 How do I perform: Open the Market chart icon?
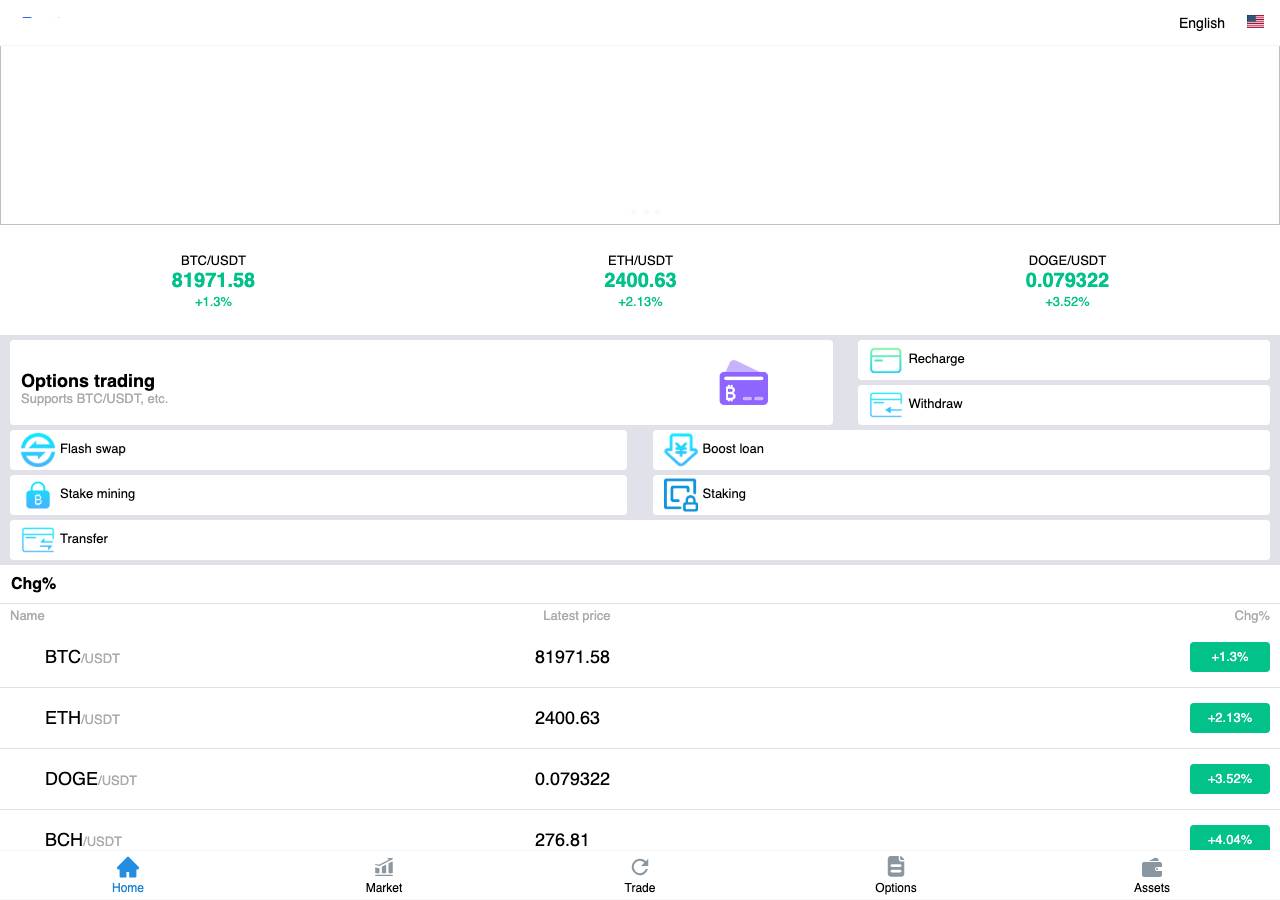coord(384,867)
